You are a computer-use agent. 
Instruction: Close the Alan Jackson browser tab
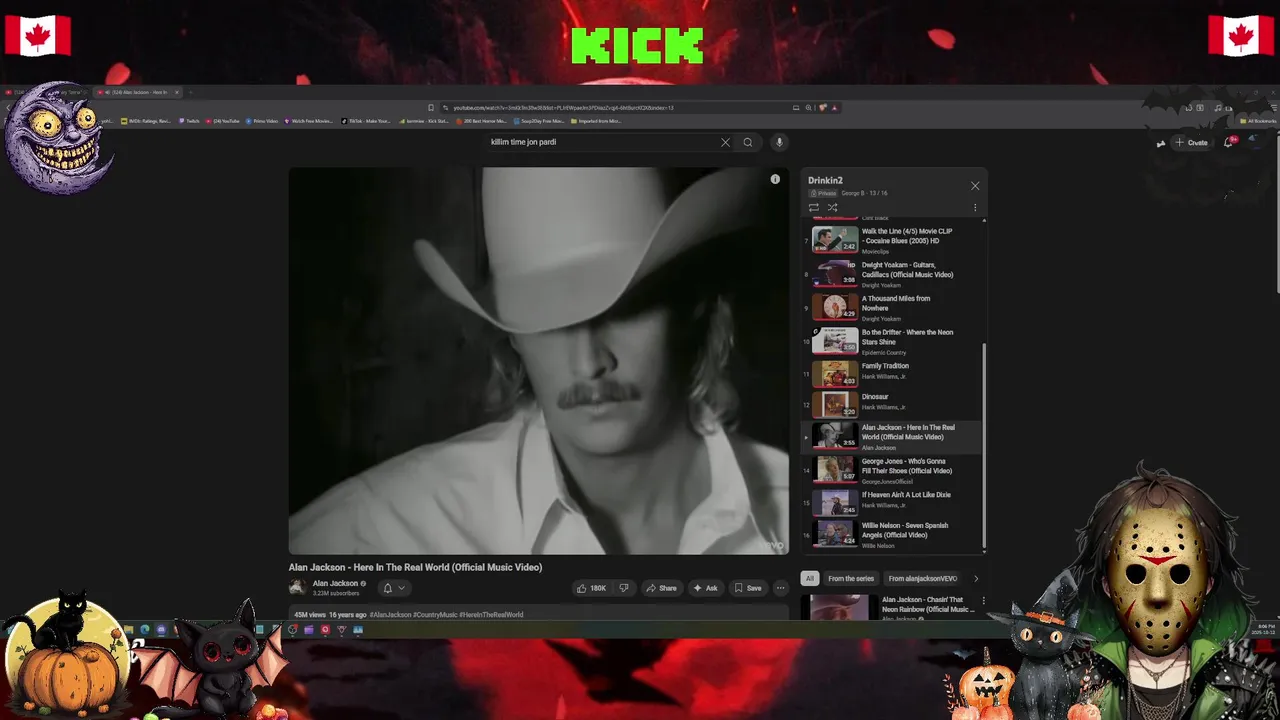(177, 92)
